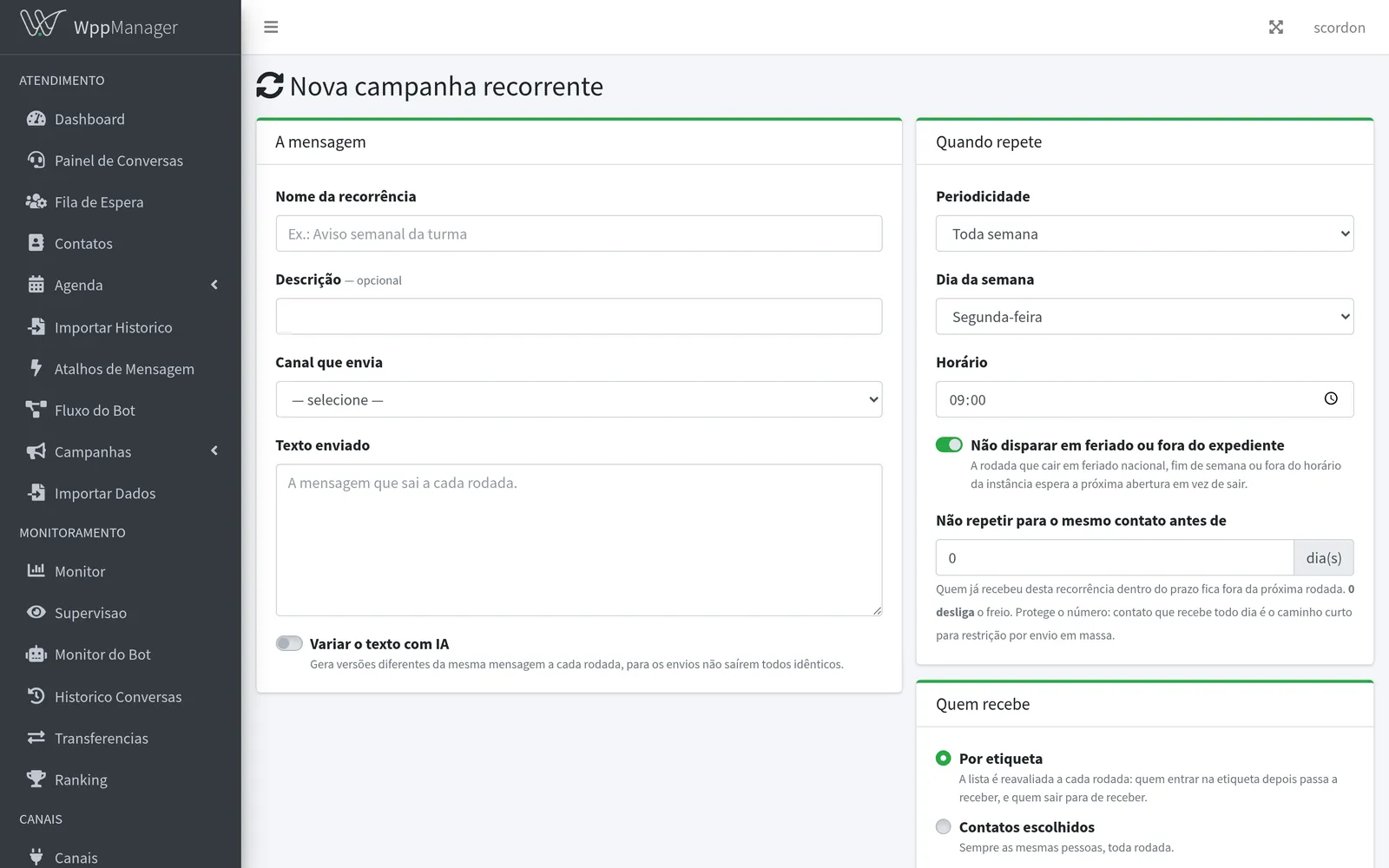Click the Supervisao eye icon
The height and width of the screenshot is (868, 1389).
(36, 612)
